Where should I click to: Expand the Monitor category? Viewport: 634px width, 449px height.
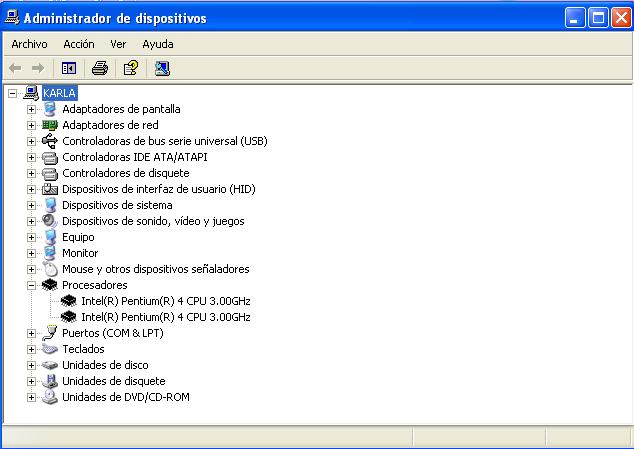(31, 253)
